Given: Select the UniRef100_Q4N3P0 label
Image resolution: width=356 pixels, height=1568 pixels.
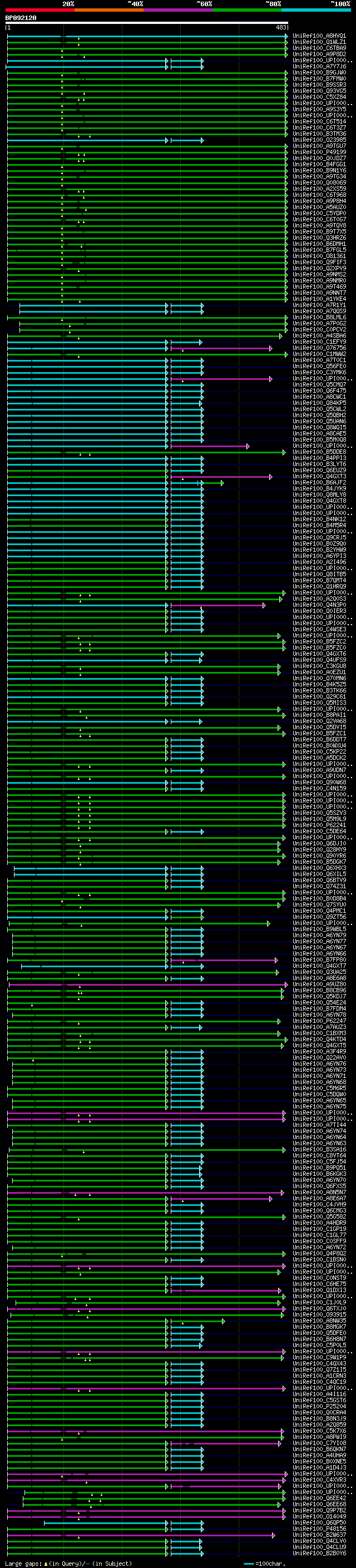Looking at the screenshot, I should pos(319,605).
